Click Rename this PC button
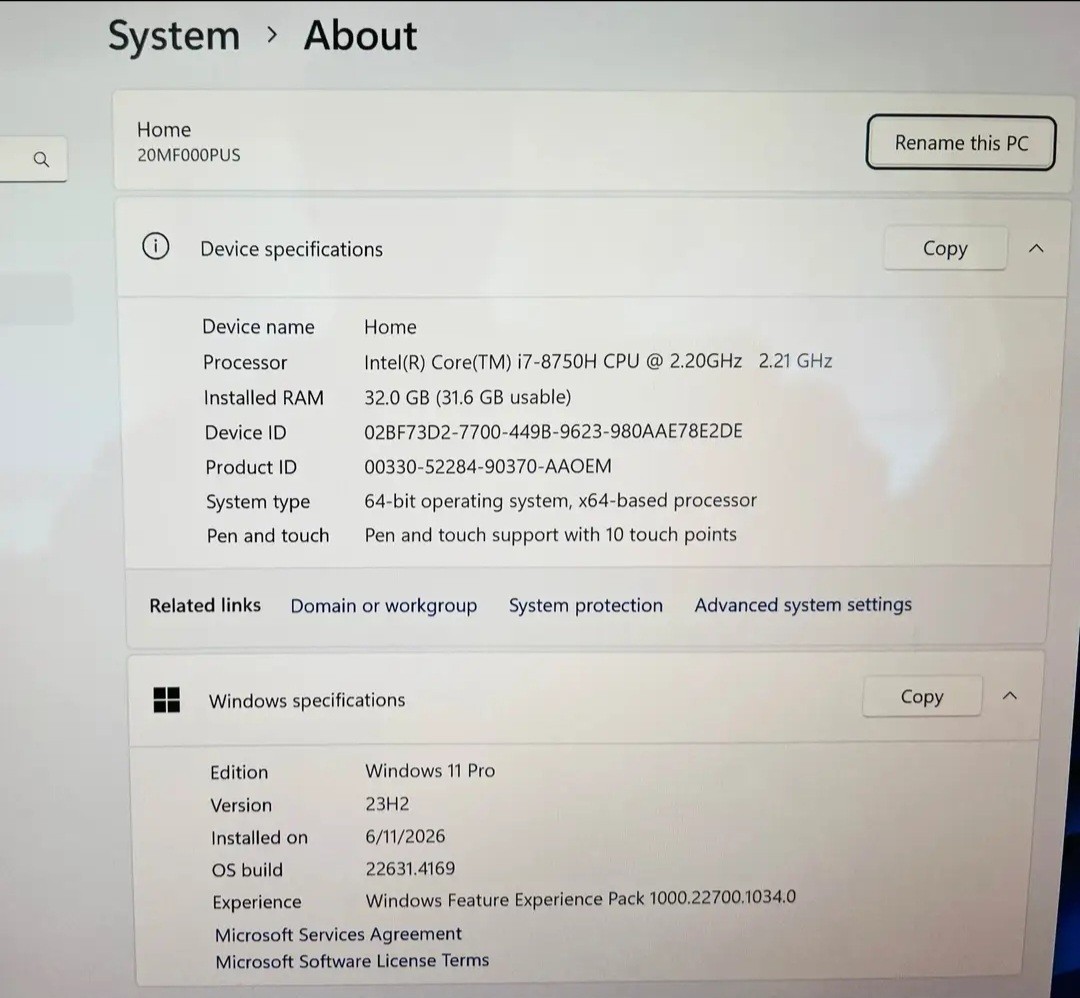 (961, 143)
